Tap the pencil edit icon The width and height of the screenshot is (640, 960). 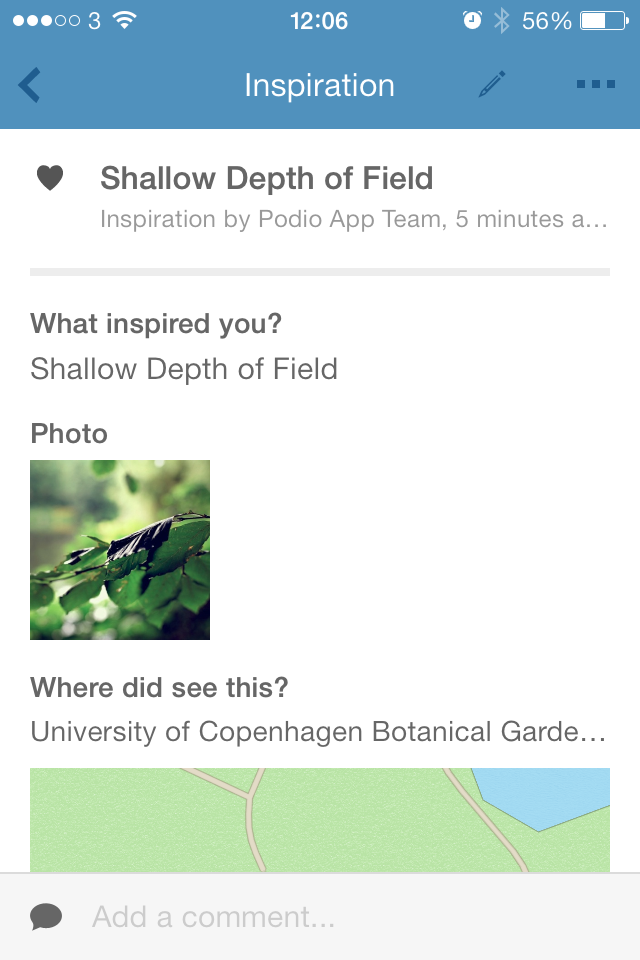[492, 85]
